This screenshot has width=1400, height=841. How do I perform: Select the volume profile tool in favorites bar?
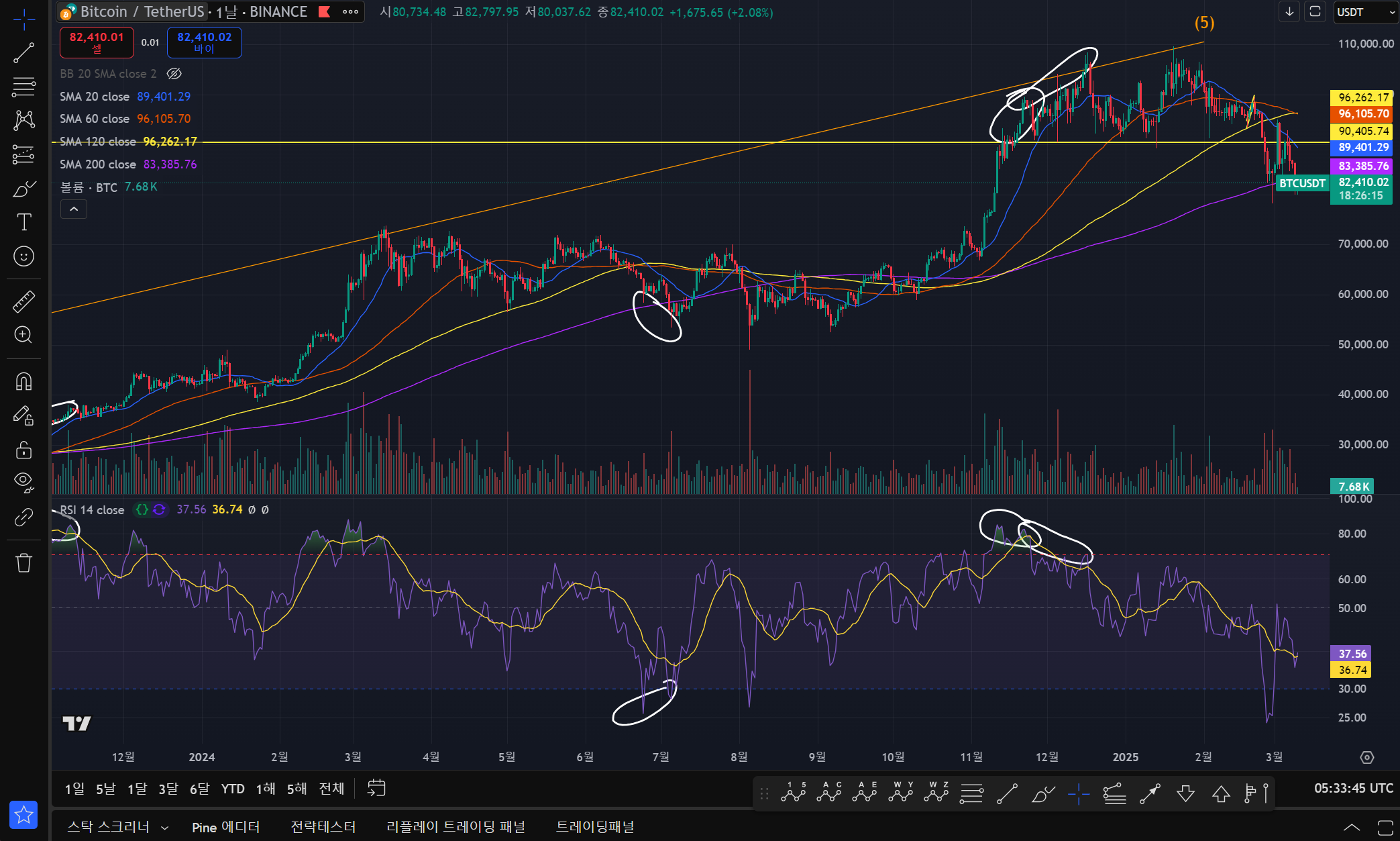[x=1250, y=793]
